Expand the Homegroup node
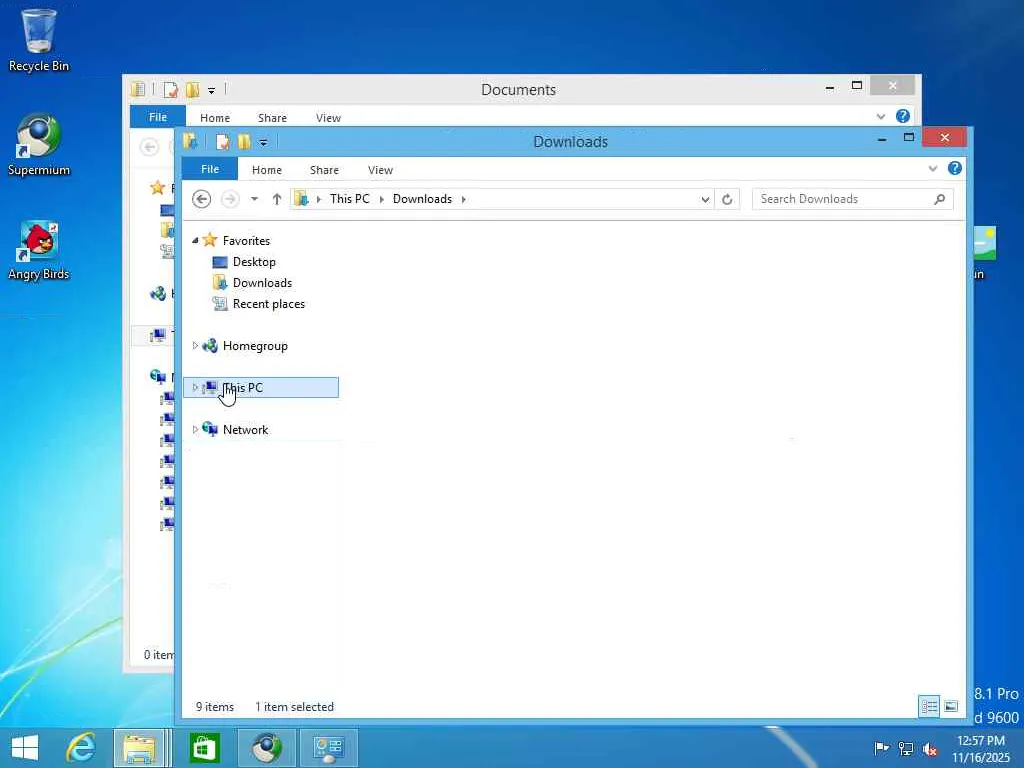1024x768 pixels. click(195, 345)
